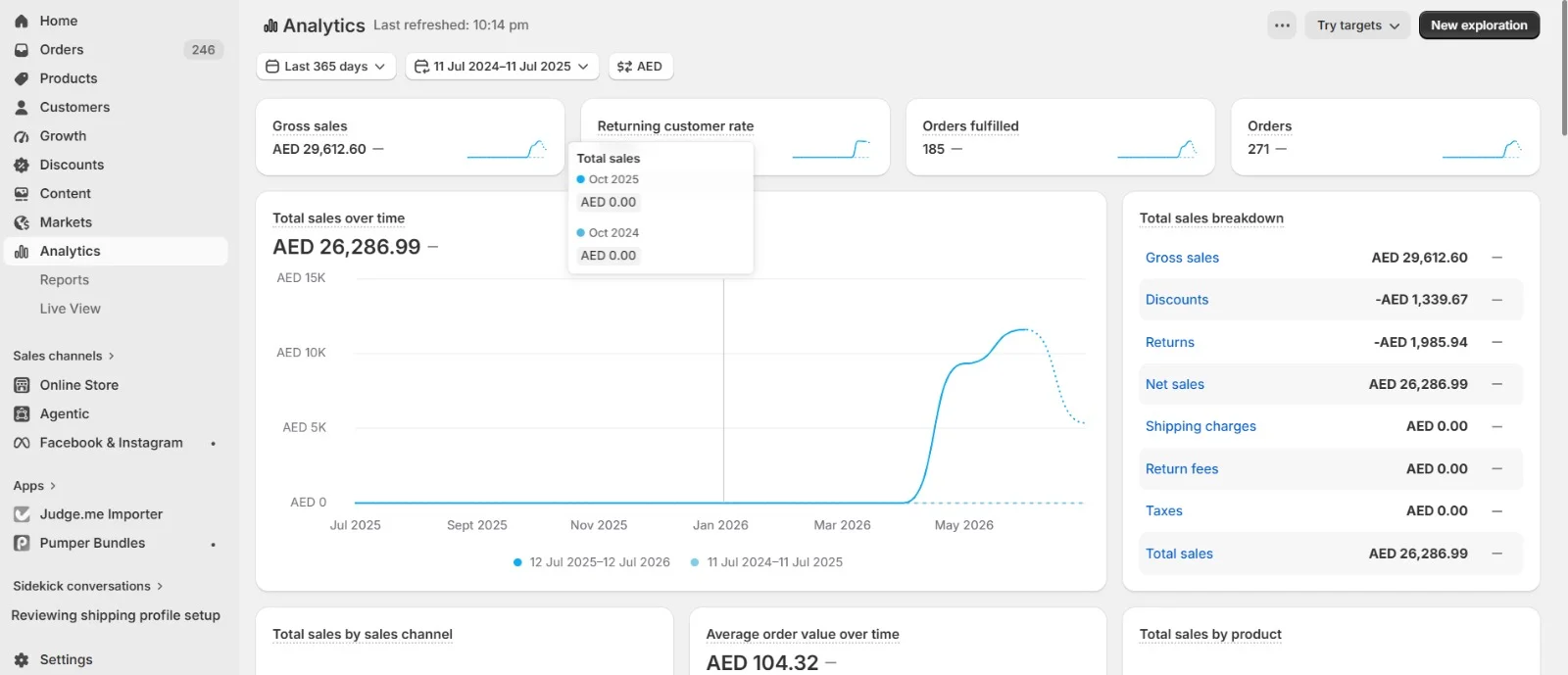
Task: Open the 11 Jul 2024–11 Jul 2025 comparison dropdown
Action: pos(502,67)
